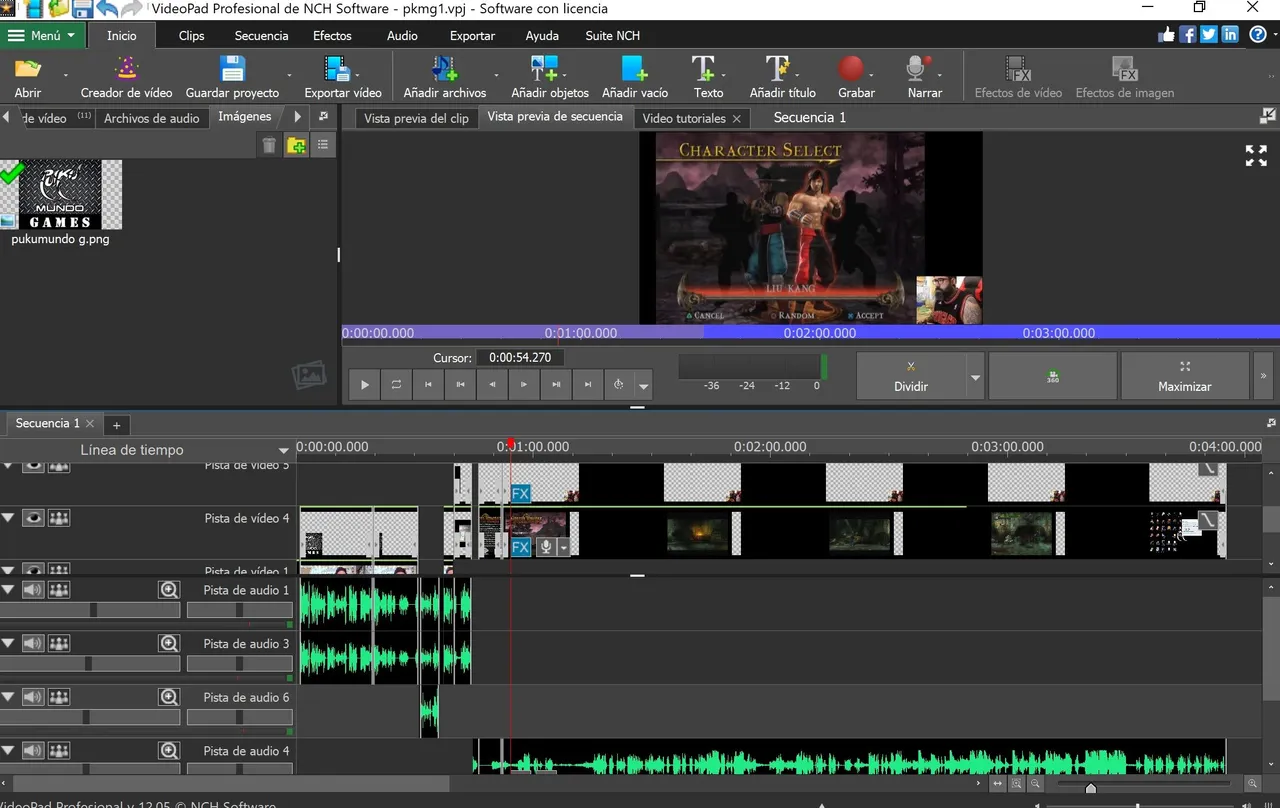Screen dimensions: 1280x808
Task: Click the Dividir button
Action: (x=911, y=376)
